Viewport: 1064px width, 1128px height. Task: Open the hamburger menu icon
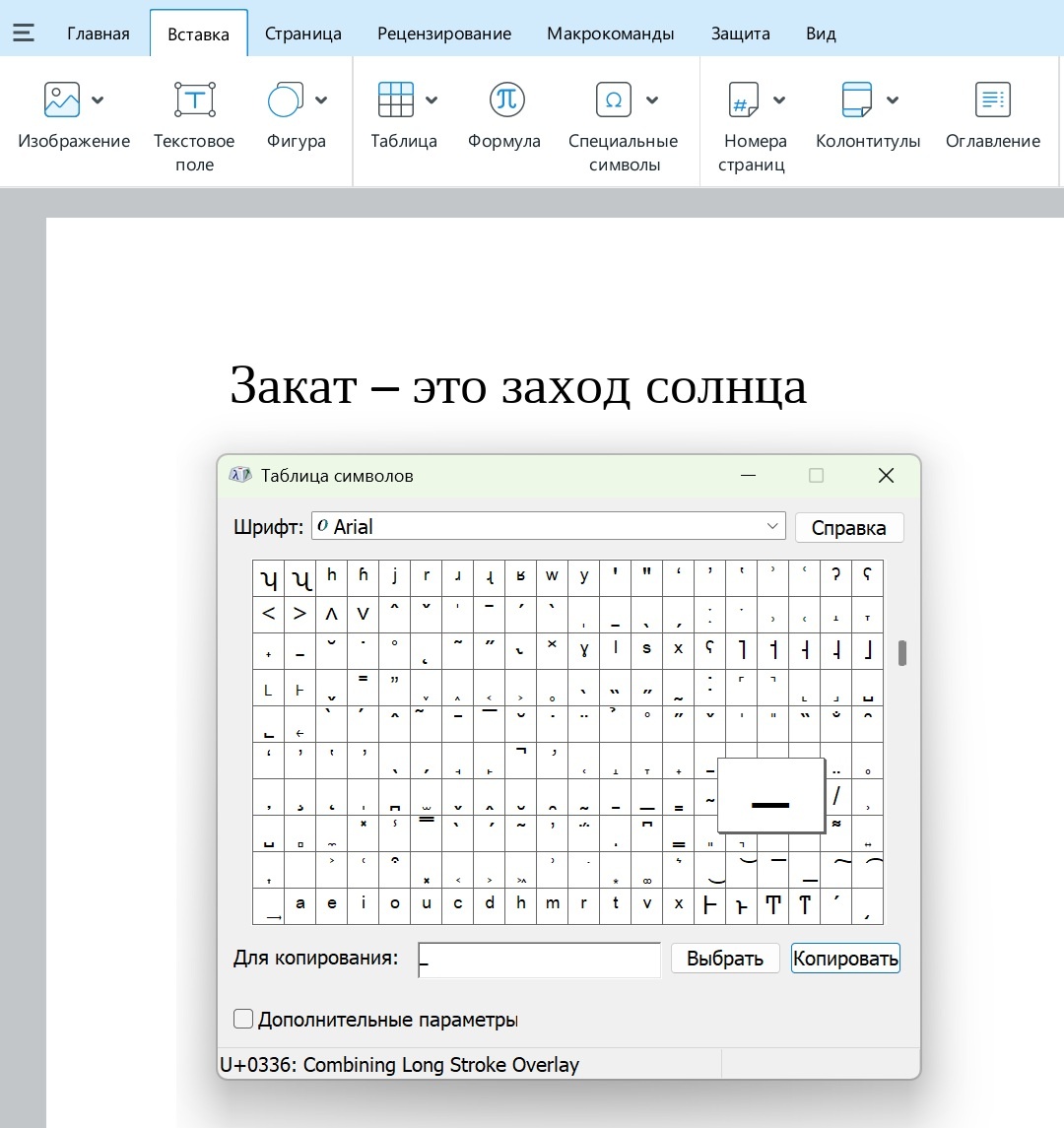coord(23,31)
